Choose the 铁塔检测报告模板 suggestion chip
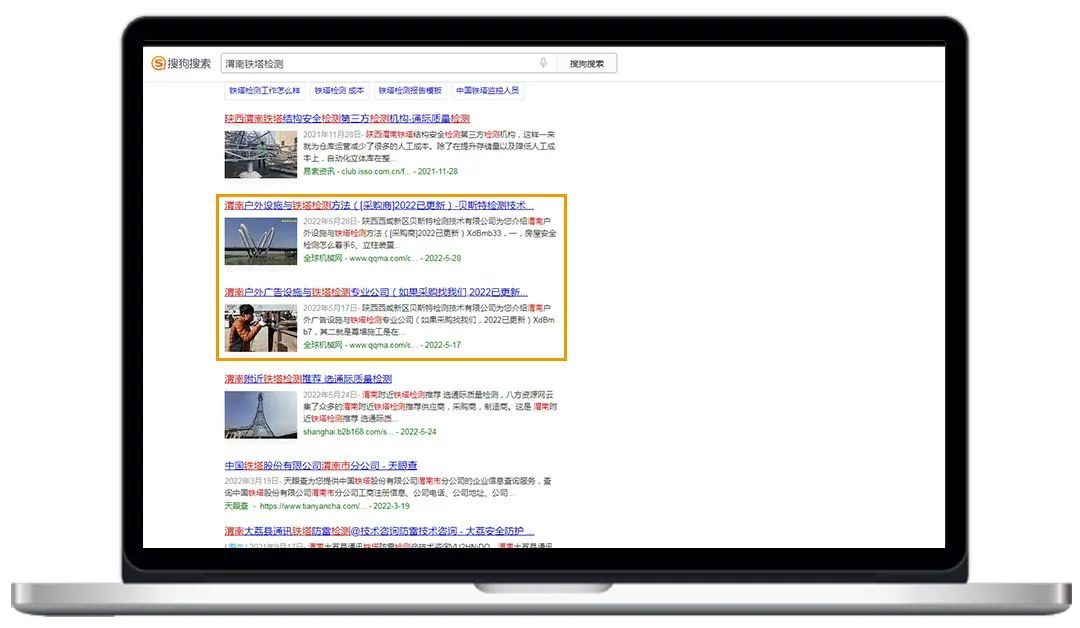The height and width of the screenshot is (628, 1080). (x=410, y=90)
